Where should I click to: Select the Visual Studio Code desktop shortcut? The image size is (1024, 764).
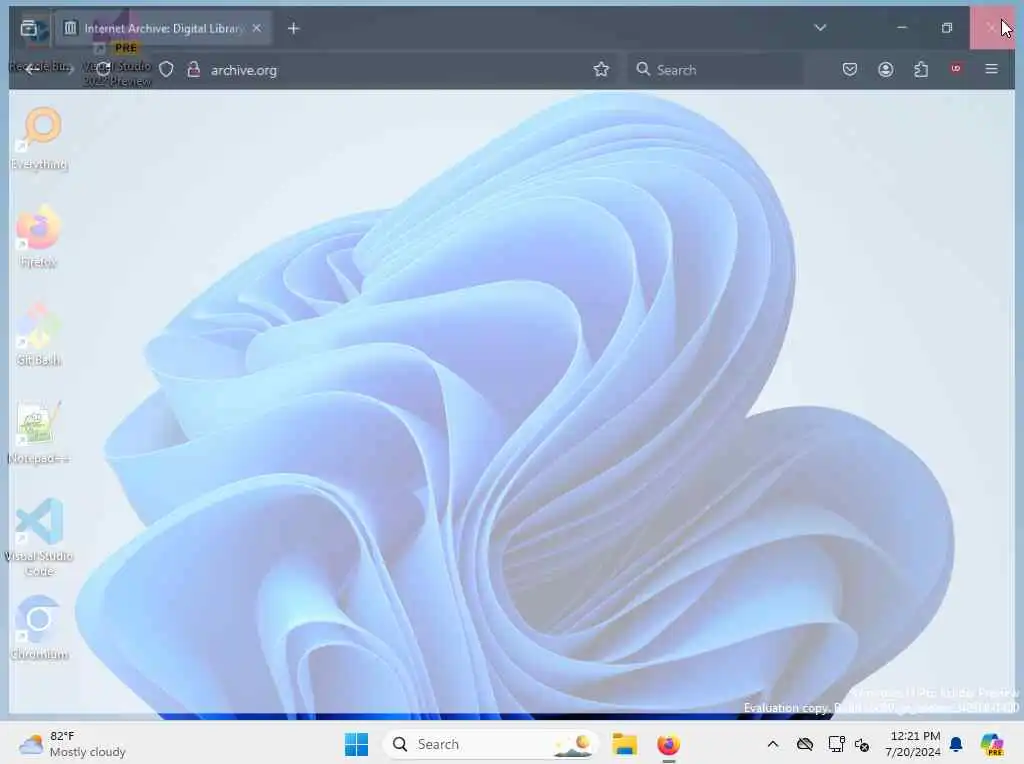tap(39, 537)
